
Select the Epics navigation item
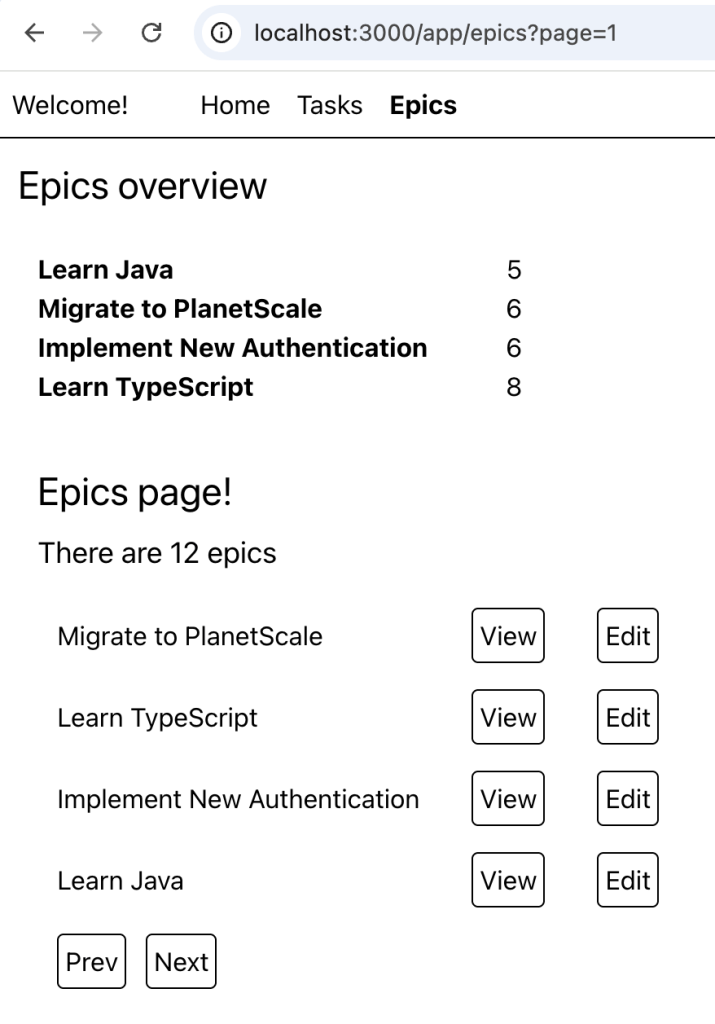(x=421, y=105)
